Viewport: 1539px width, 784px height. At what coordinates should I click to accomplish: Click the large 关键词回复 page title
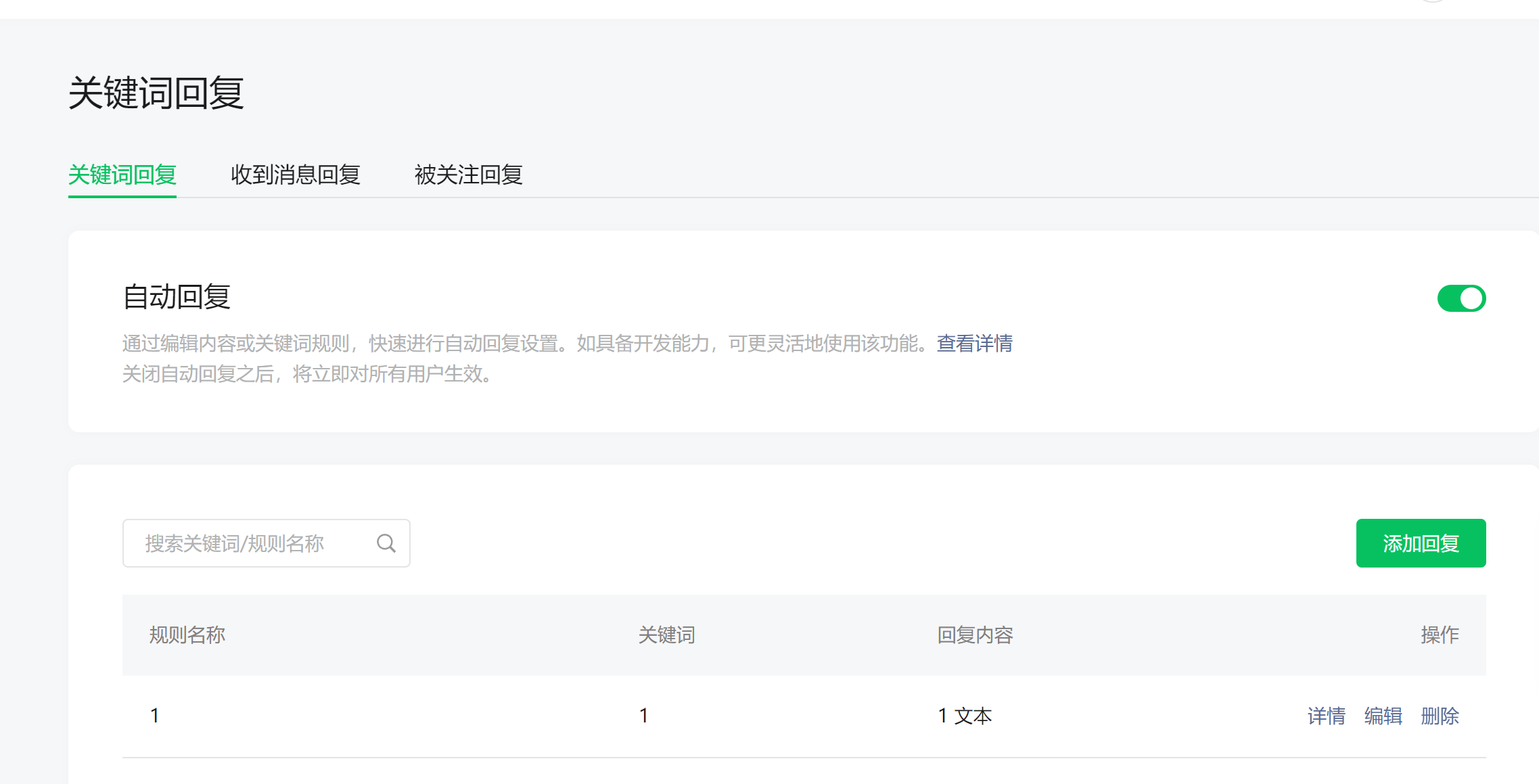click(156, 93)
